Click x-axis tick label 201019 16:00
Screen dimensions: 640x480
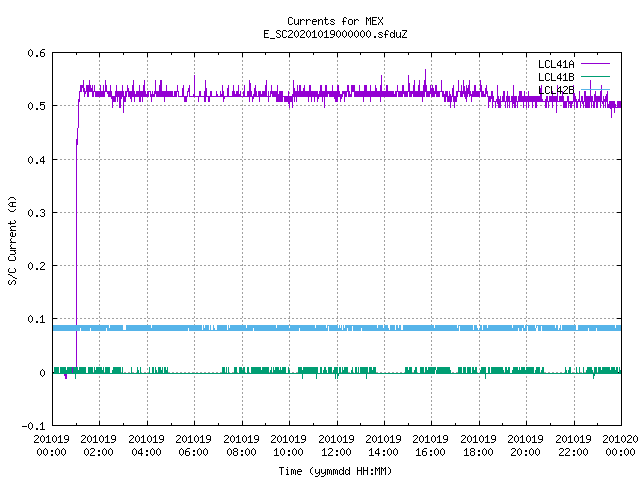(x=431, y=446)
